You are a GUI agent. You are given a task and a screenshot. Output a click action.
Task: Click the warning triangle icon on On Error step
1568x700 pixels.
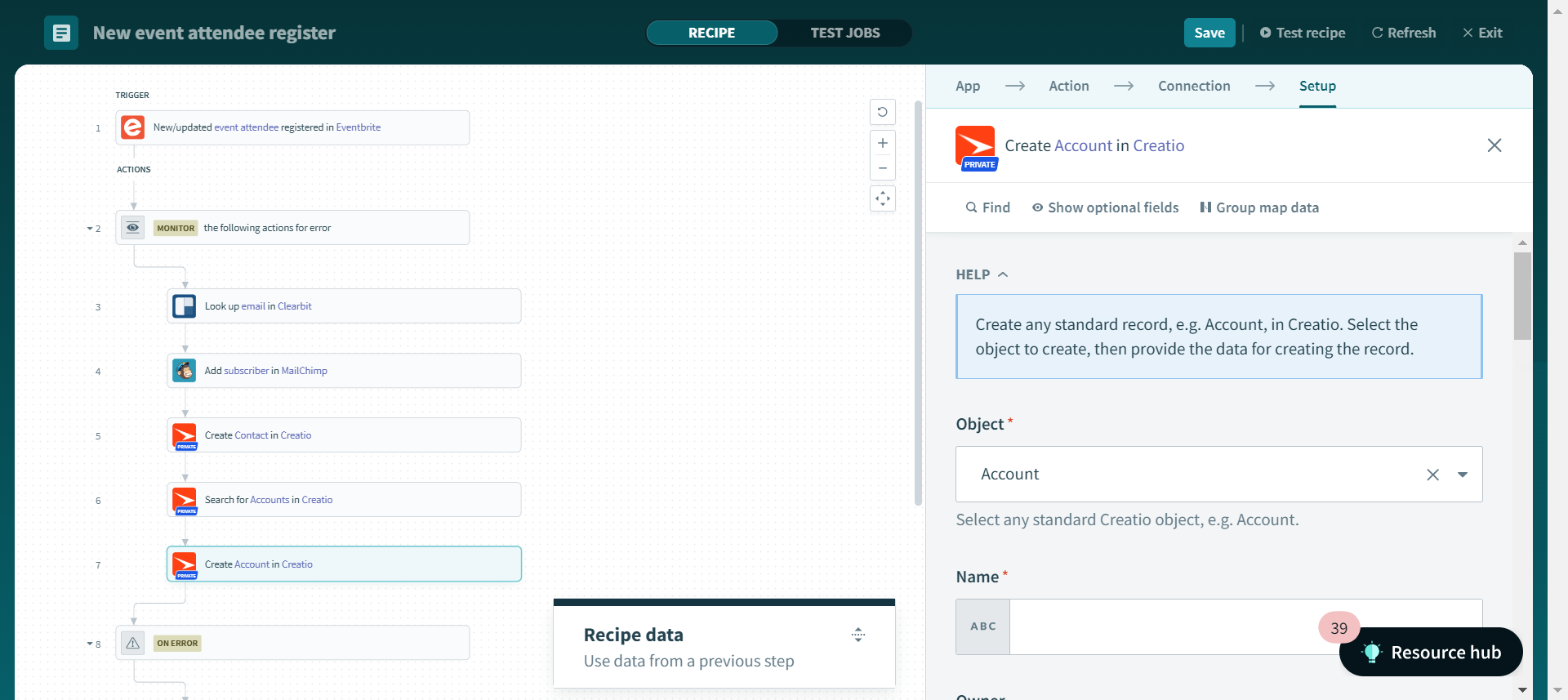click(x=133, y=643)
